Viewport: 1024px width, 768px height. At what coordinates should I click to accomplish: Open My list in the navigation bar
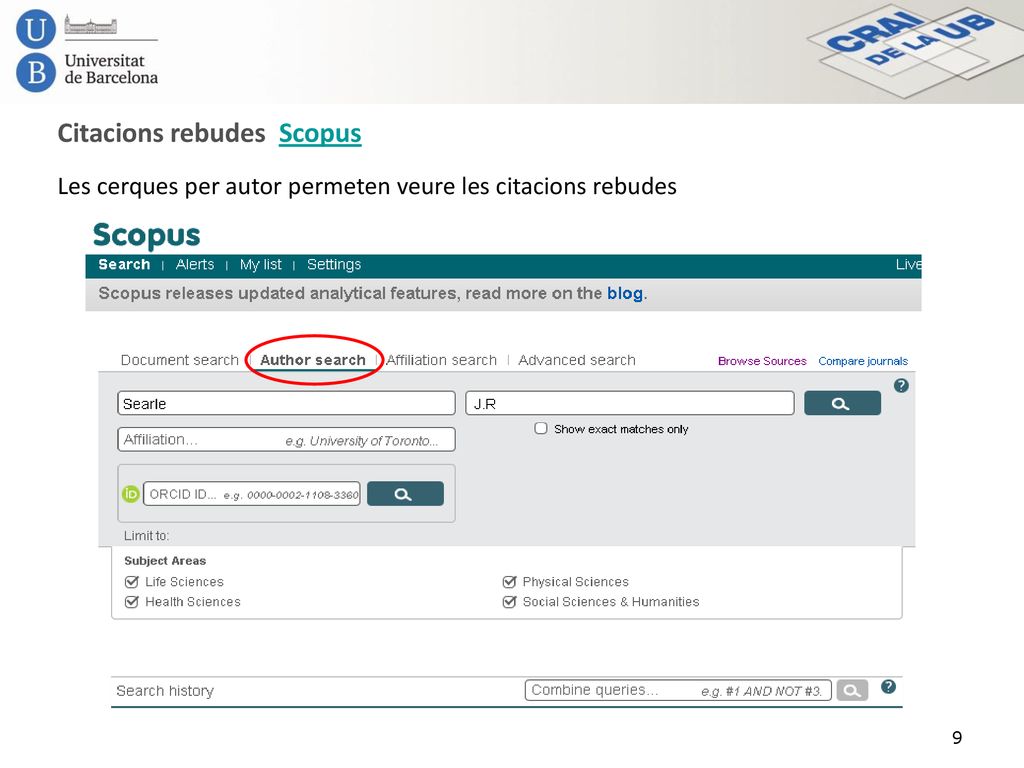pyautogui.click(x=261, y=264)
